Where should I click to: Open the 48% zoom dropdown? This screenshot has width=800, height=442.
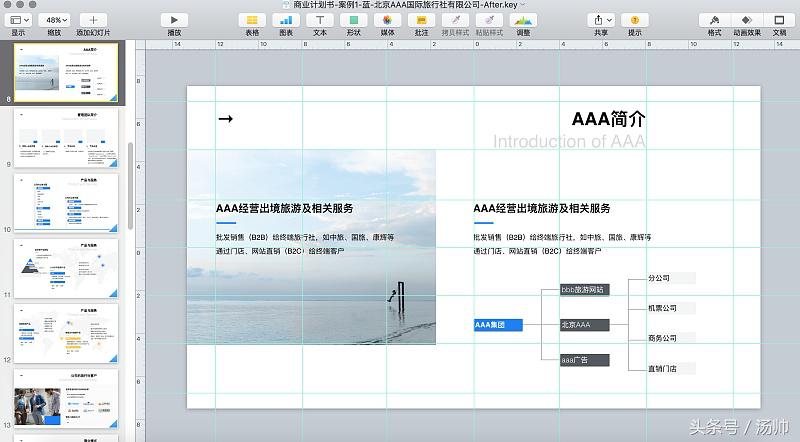coord(54,20)
